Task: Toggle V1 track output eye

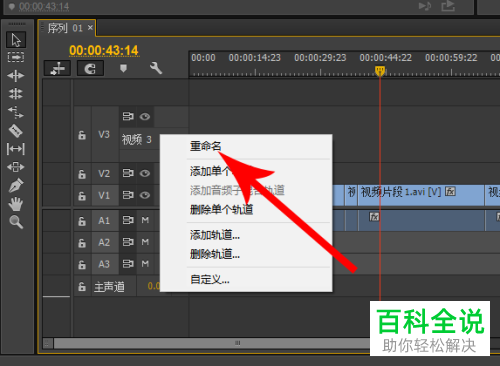Action: point(145,195)
